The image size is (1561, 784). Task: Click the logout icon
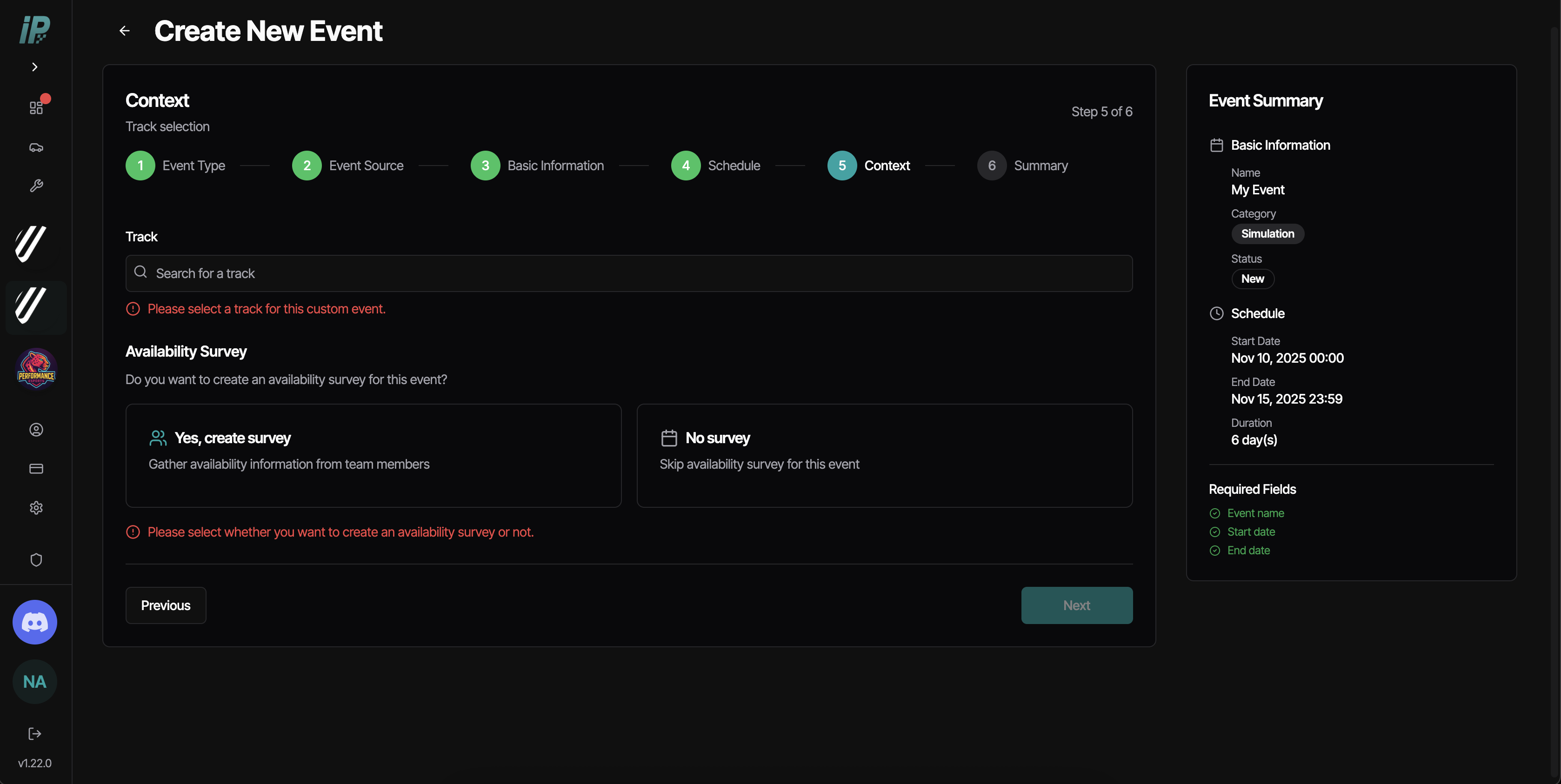tap(34, 734)
